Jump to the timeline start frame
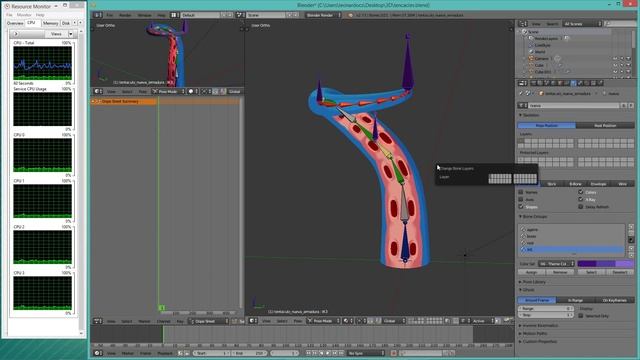The image size is (640, 360). tap(309, 353)
